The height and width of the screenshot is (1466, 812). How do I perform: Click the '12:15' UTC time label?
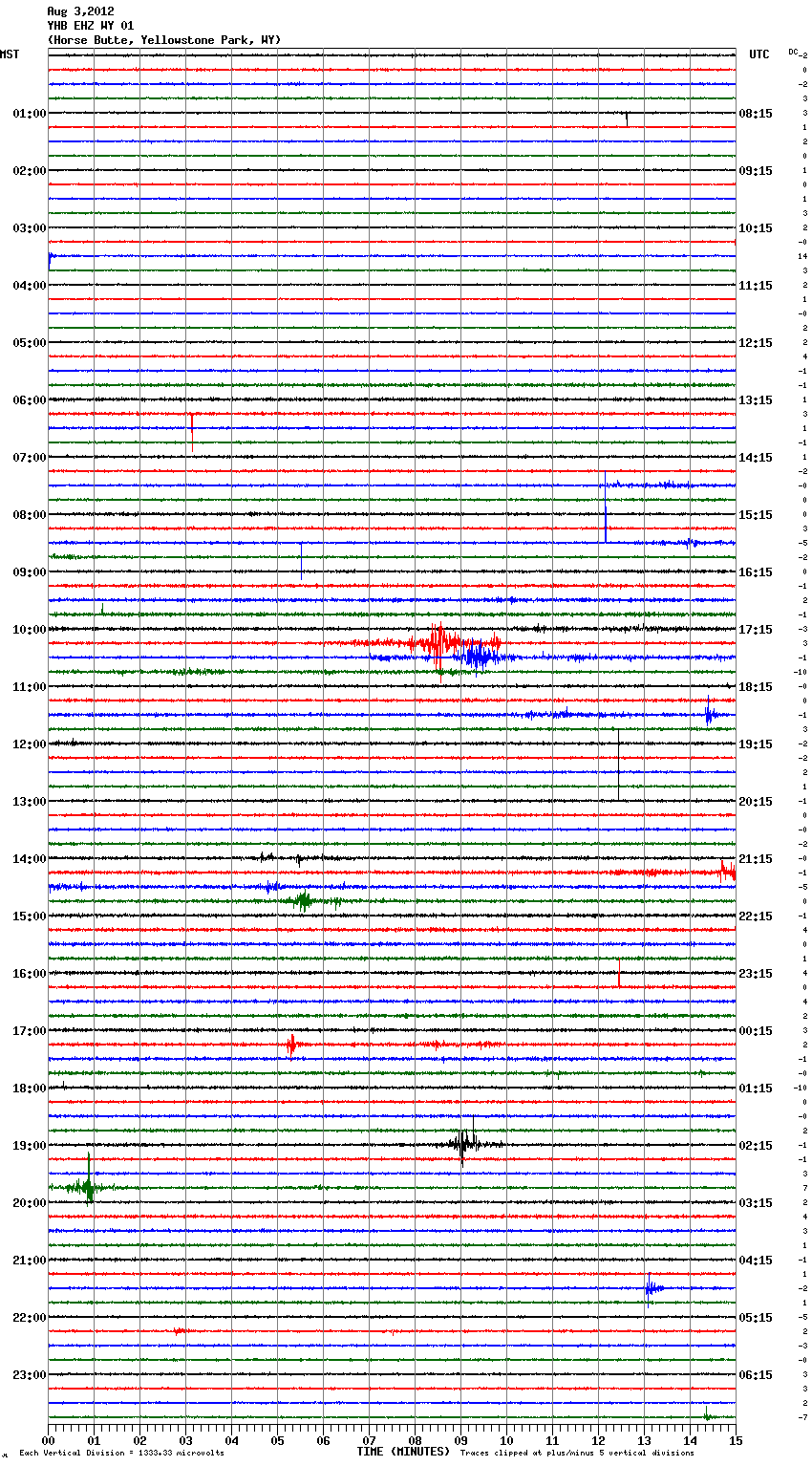(x=756, y=343)
